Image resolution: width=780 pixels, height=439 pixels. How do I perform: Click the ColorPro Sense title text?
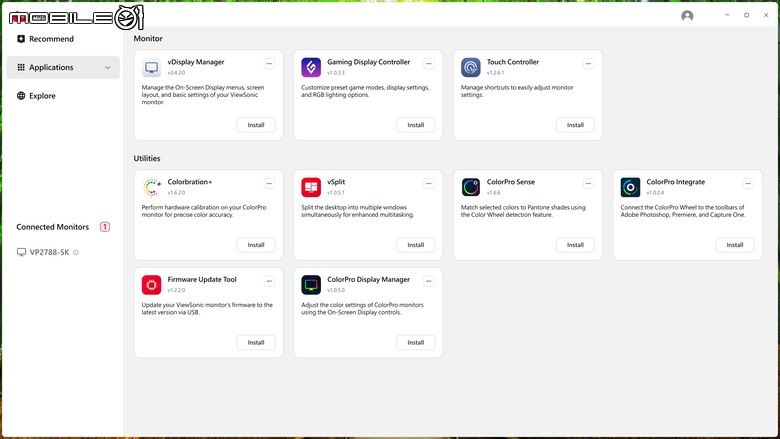(x=511, y=182)
